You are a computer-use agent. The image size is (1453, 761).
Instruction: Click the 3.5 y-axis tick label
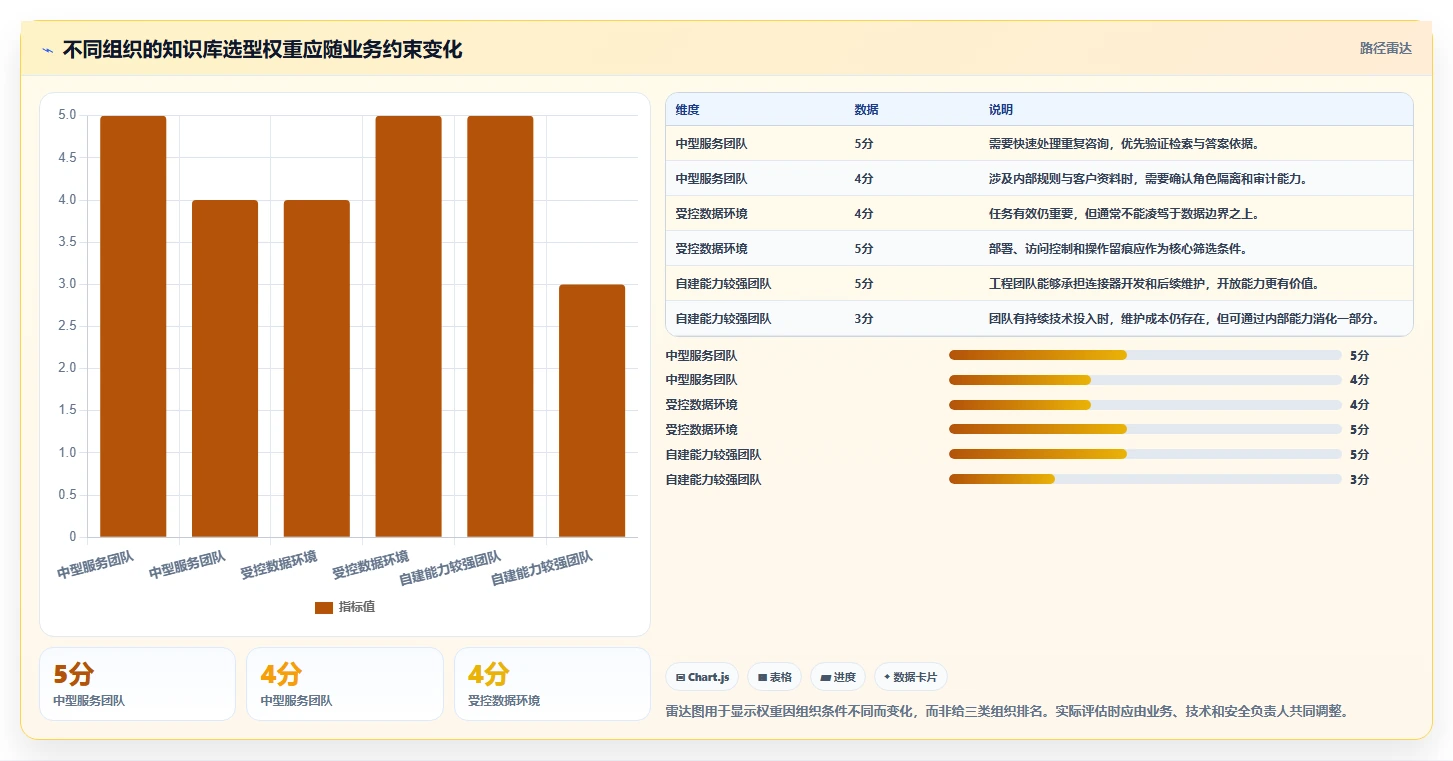[x=67, y=242]
